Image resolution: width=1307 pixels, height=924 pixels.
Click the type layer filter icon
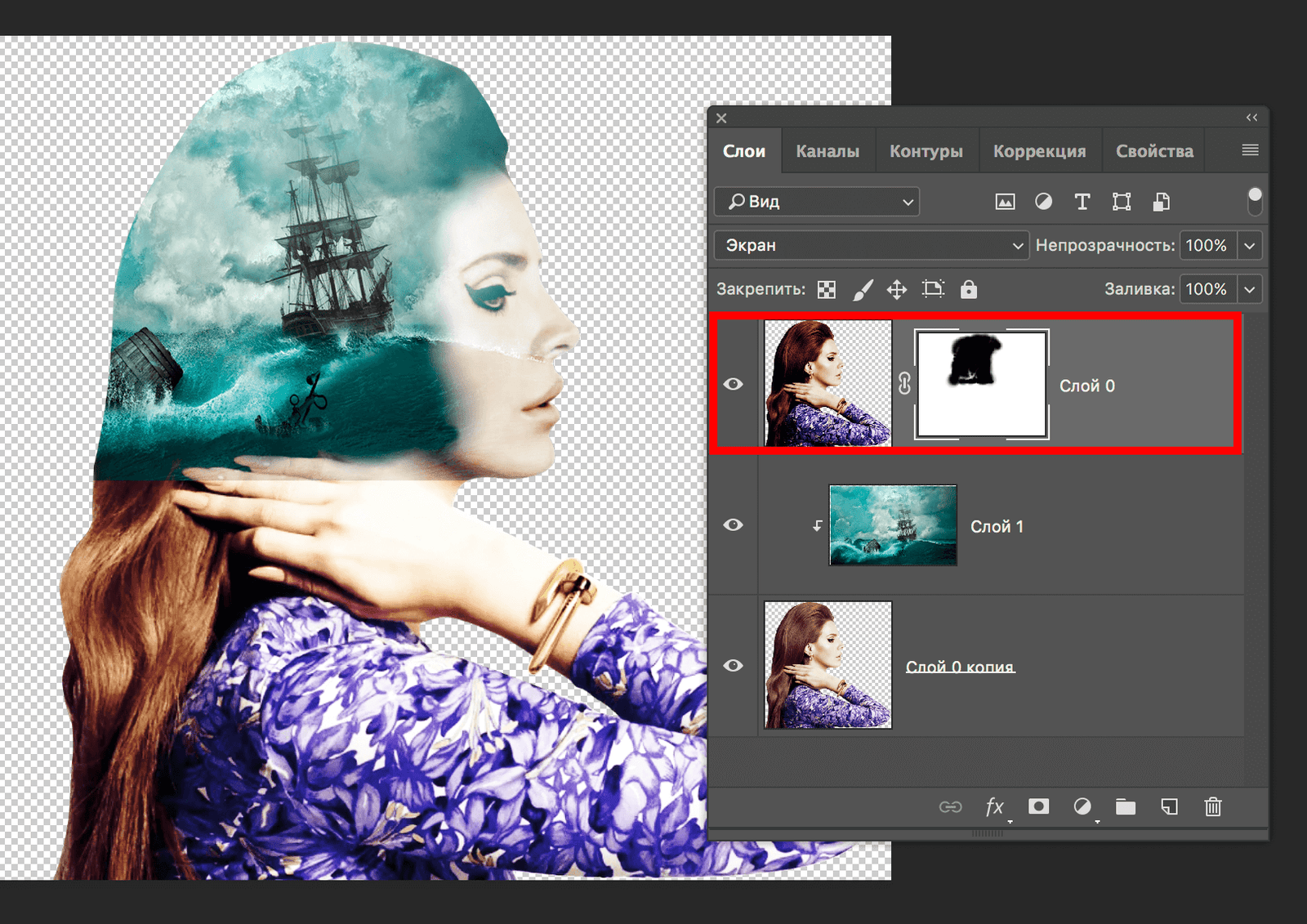1082,202
